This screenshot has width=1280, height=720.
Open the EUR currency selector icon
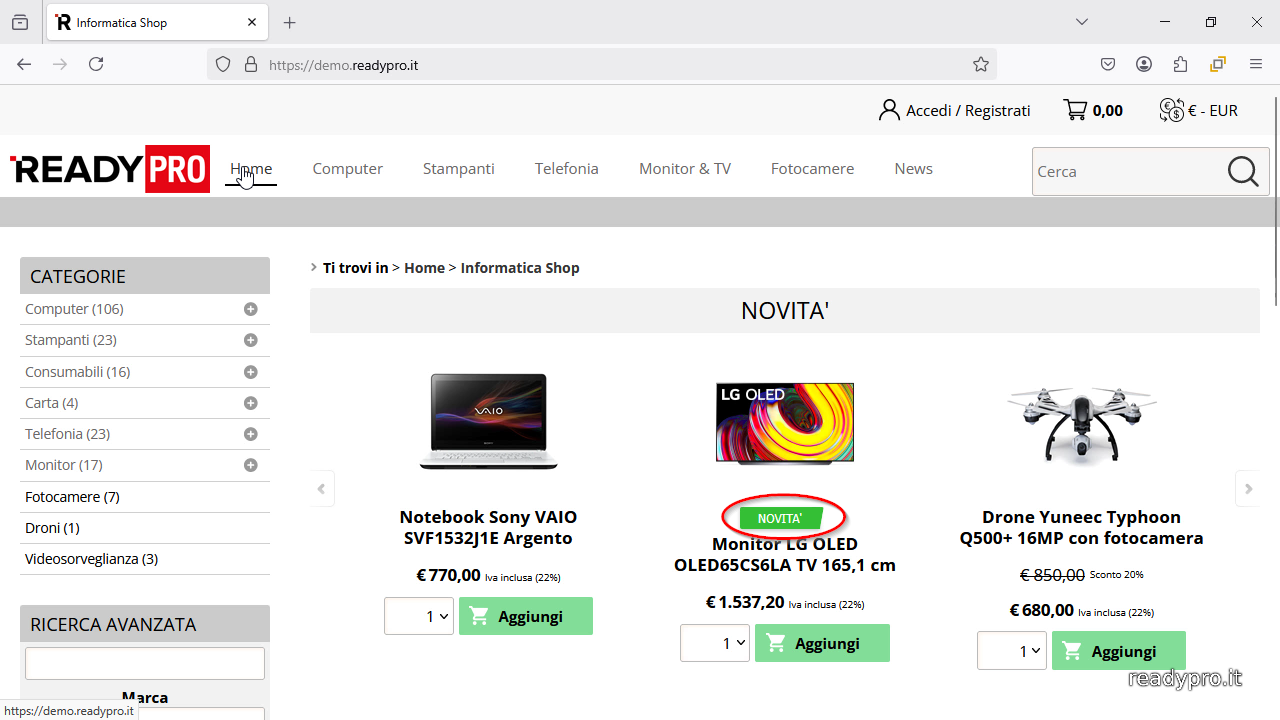pos(1172,110)
